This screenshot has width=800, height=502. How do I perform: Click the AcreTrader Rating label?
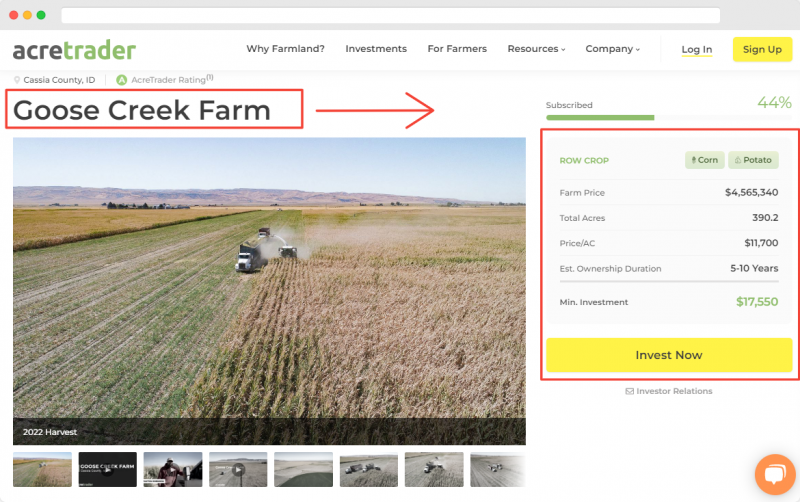point(172,80)
